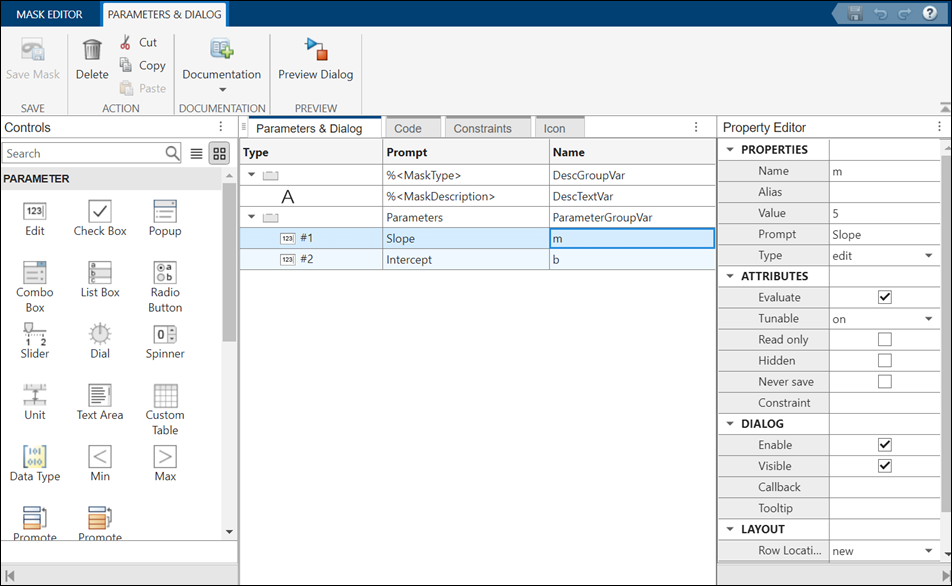This screenshot has height=586, width=952.
Task: Click the Delete trash can icon
Action: pyautogui.click(x=92, y=50)
